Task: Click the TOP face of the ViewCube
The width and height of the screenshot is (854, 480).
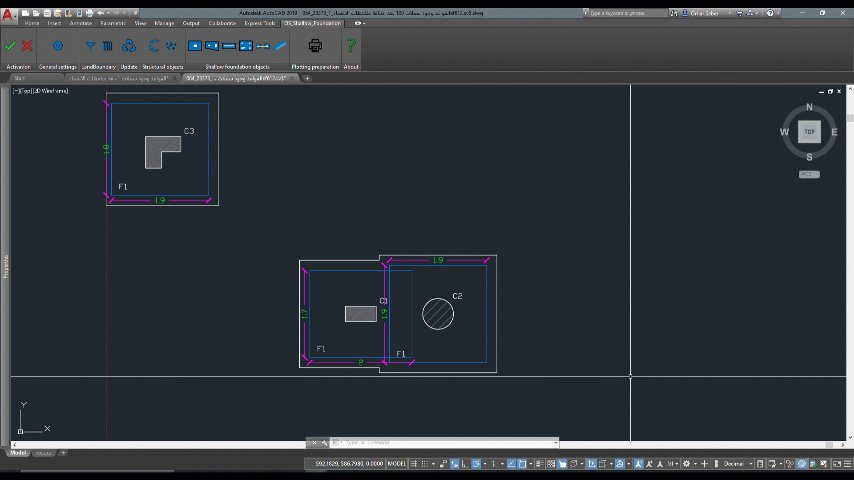Action: coord(808,132)
